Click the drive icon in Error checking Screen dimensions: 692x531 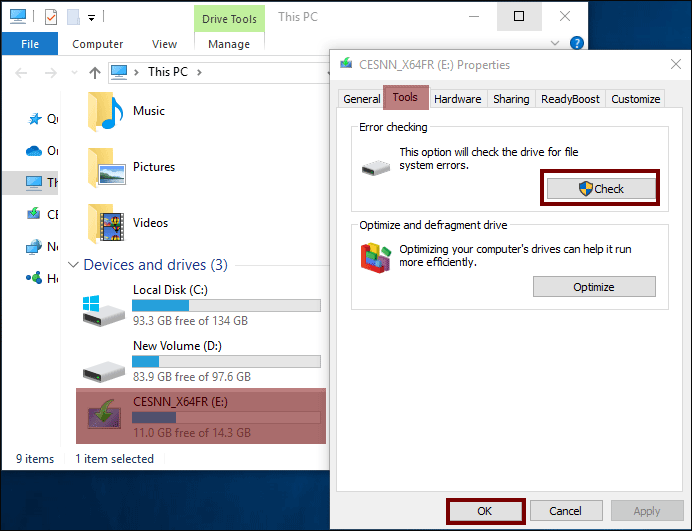pyautogui.click(x=376, y=168)
